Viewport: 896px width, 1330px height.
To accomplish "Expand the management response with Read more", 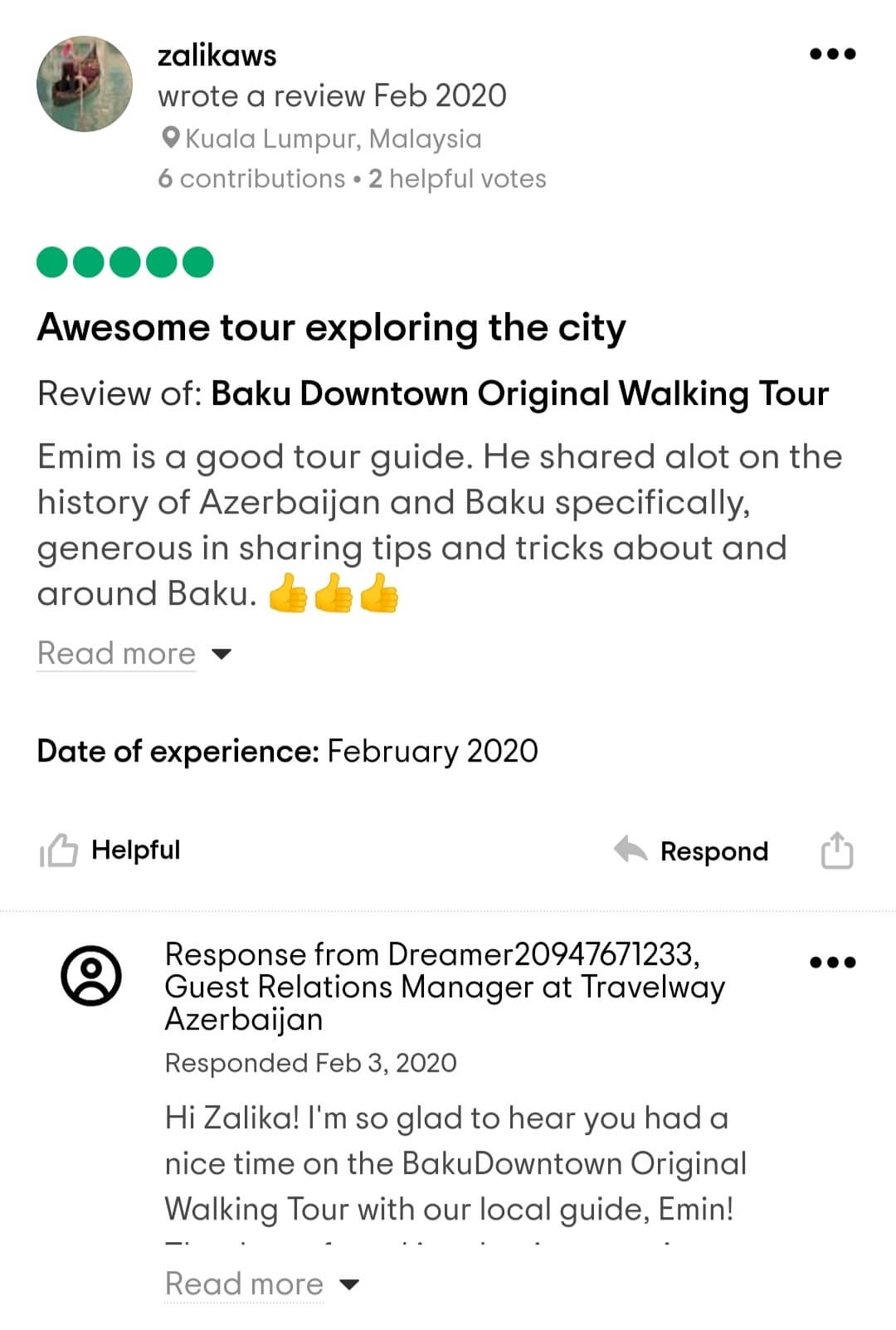I will pos(244,1284).
